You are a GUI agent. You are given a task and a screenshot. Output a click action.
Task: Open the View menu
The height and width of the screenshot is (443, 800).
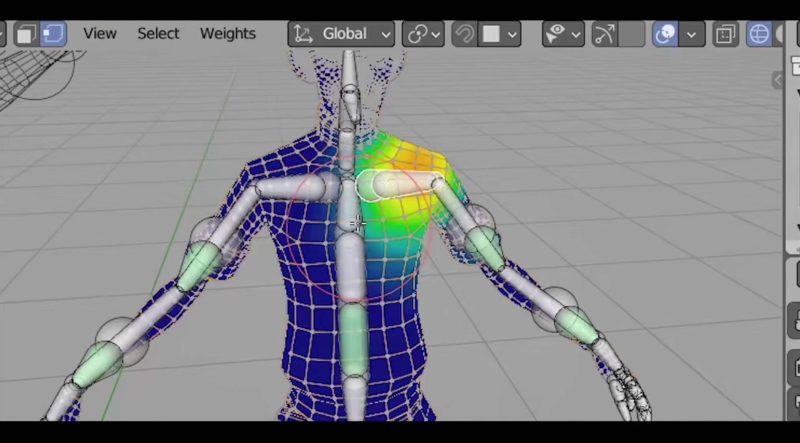100,34
